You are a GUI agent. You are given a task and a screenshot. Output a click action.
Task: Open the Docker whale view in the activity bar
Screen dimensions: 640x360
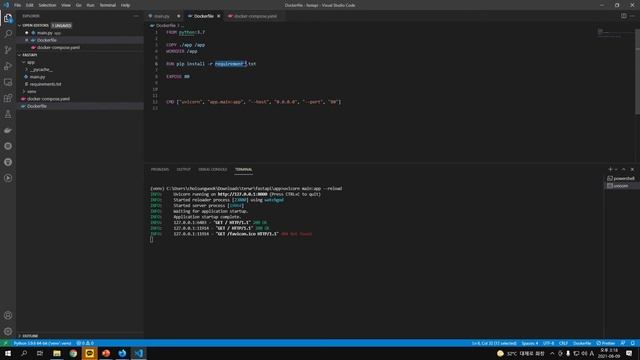pos(8,130)
